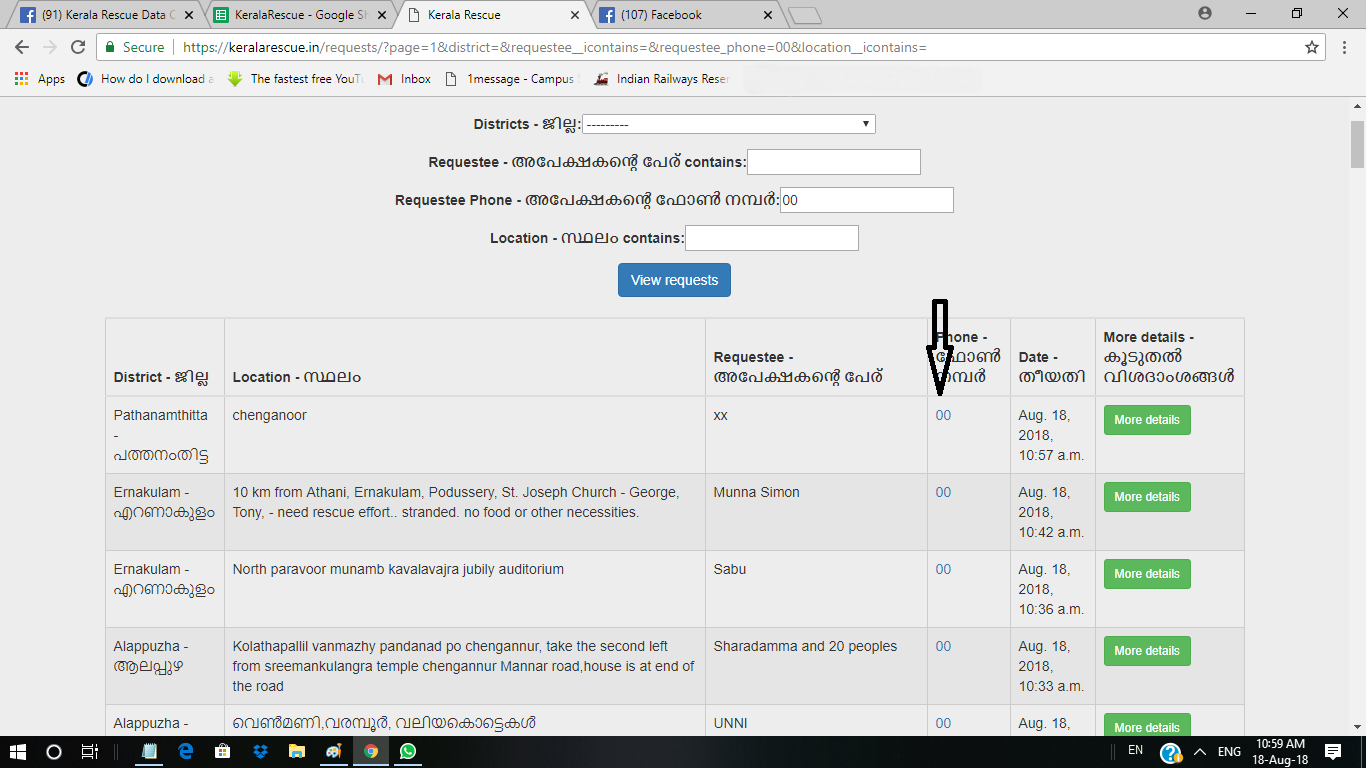This screenshot has height=768, width=1366.
Task: Click the Requestee name contains field
Action: (x=833, y=162)
